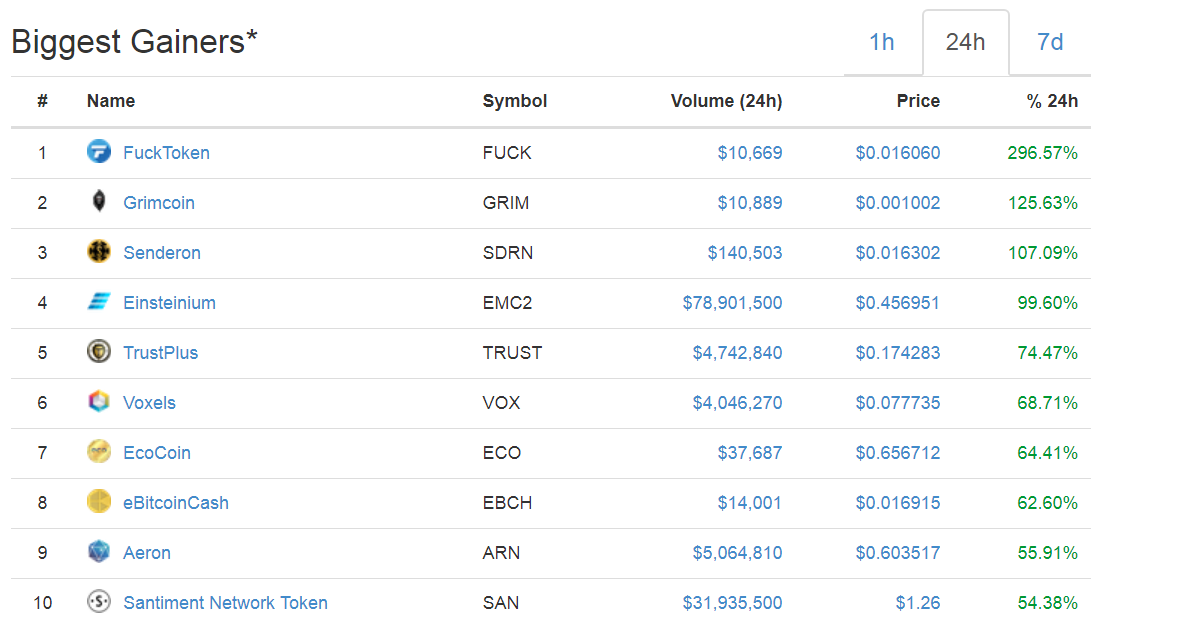This screenshot has height=621, width=1192.
Task: Click the SDRN symbol cell
Action: tap(508, 253)
